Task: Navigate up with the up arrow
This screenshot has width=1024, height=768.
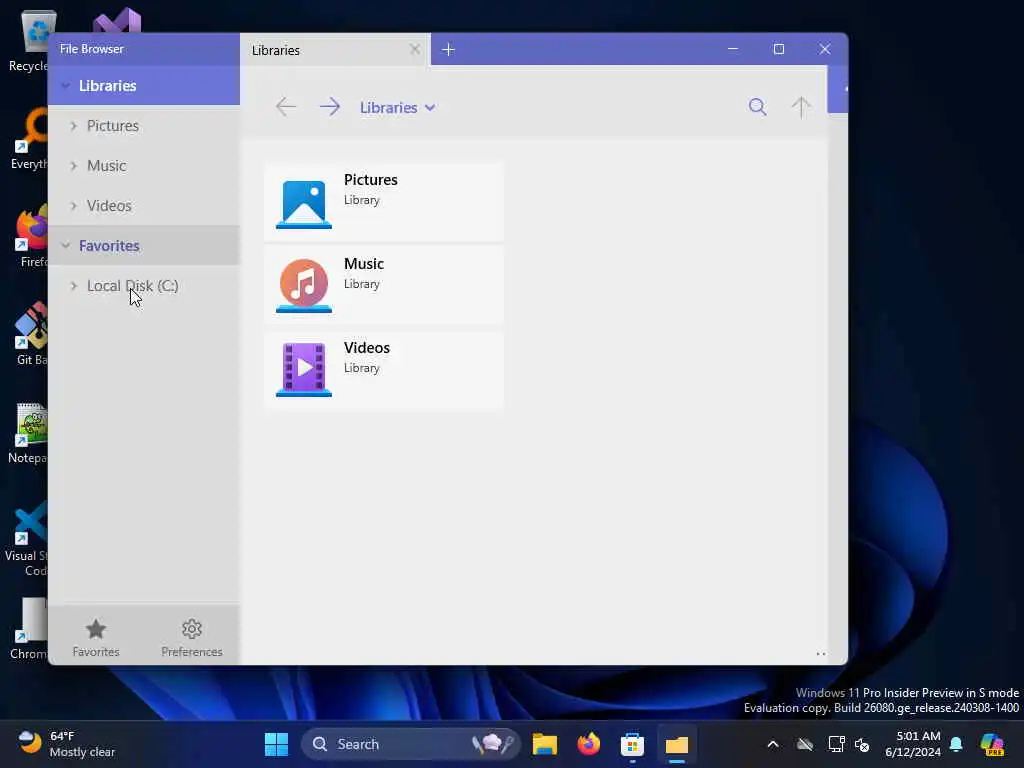Action: [x=801, y=106]
